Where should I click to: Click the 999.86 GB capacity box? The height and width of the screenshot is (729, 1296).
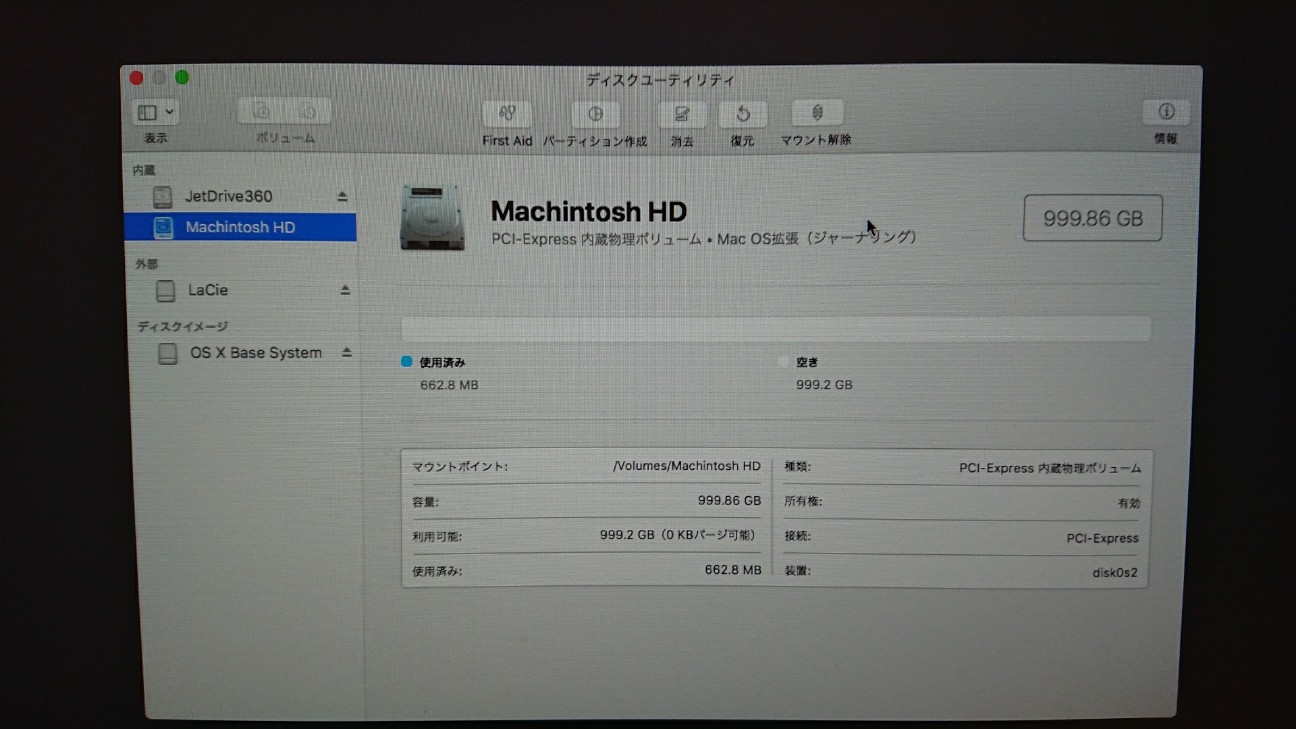pos(1092,218)
